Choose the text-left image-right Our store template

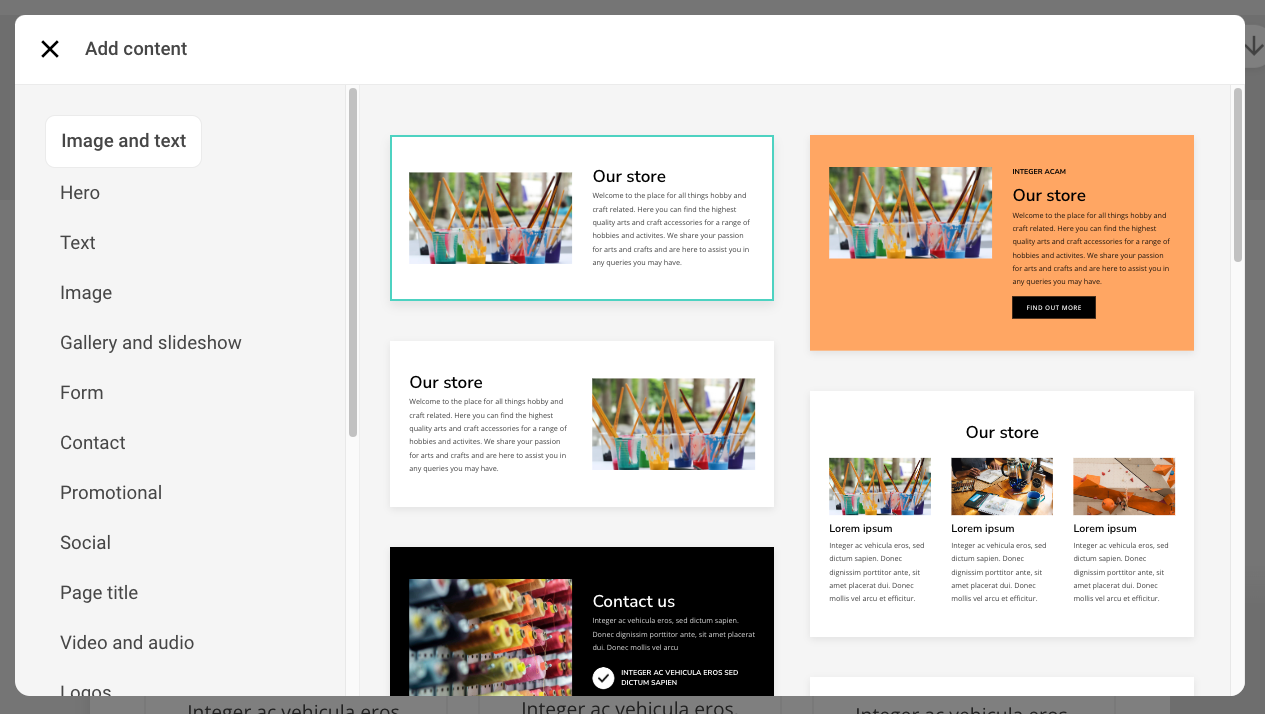pos(582,424)
